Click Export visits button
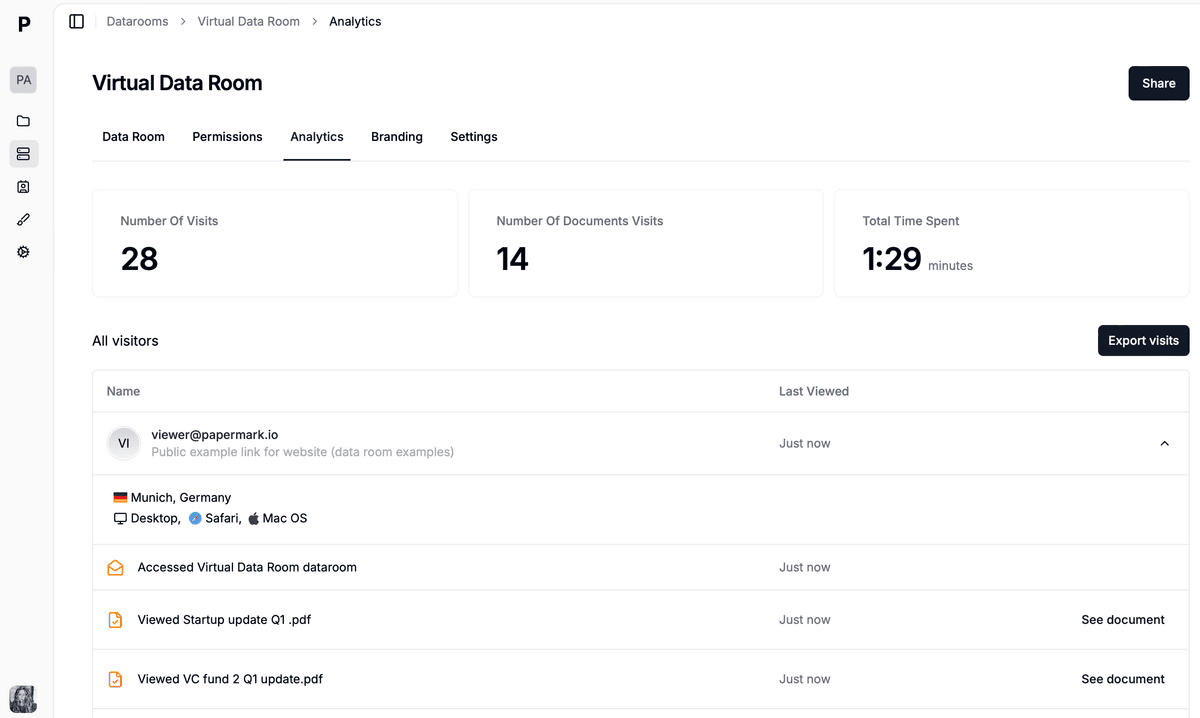Screen dimensions: 1200x718 (1143, 340)
